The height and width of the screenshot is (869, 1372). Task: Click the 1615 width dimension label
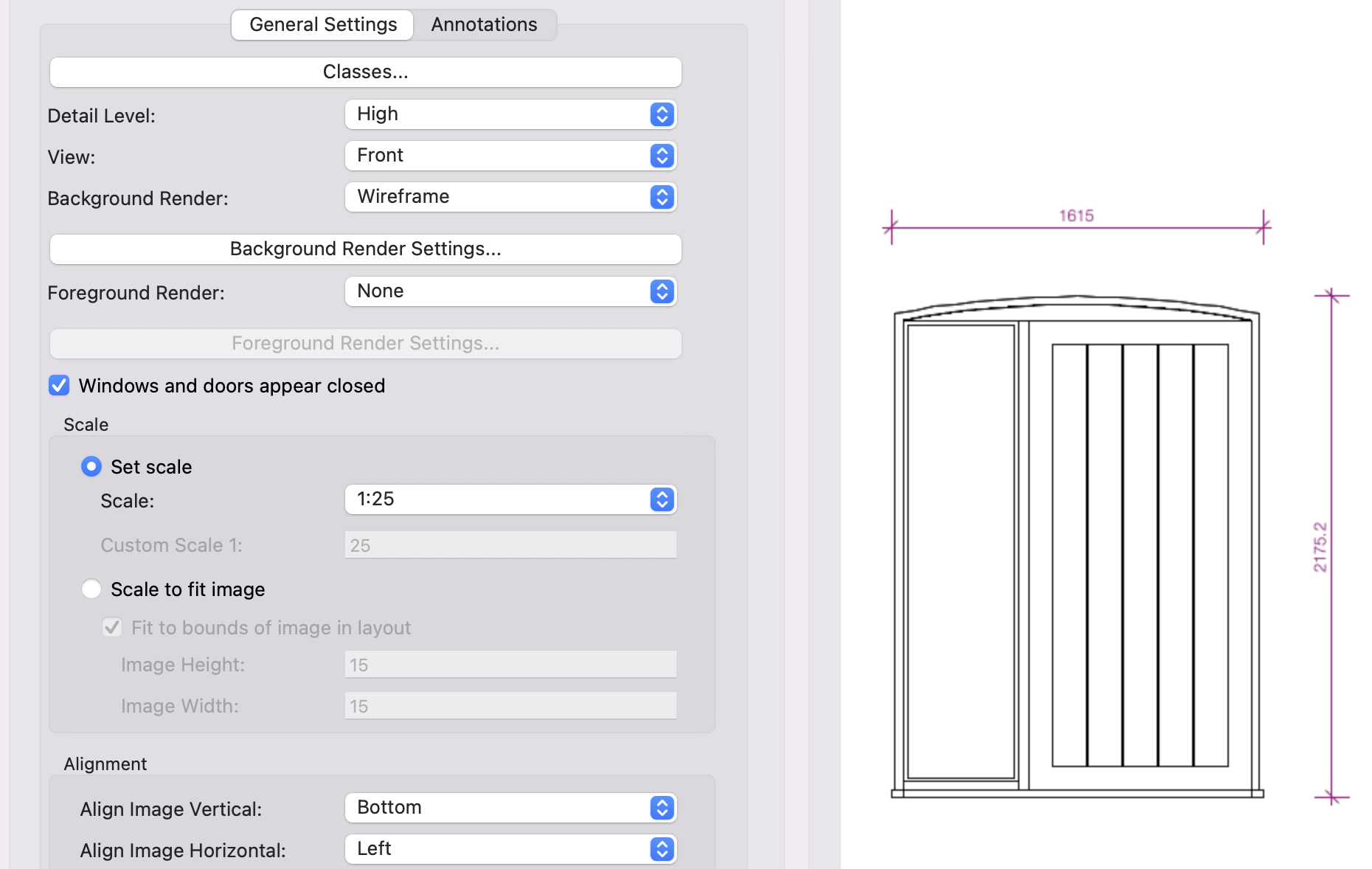coord(1076,215)
